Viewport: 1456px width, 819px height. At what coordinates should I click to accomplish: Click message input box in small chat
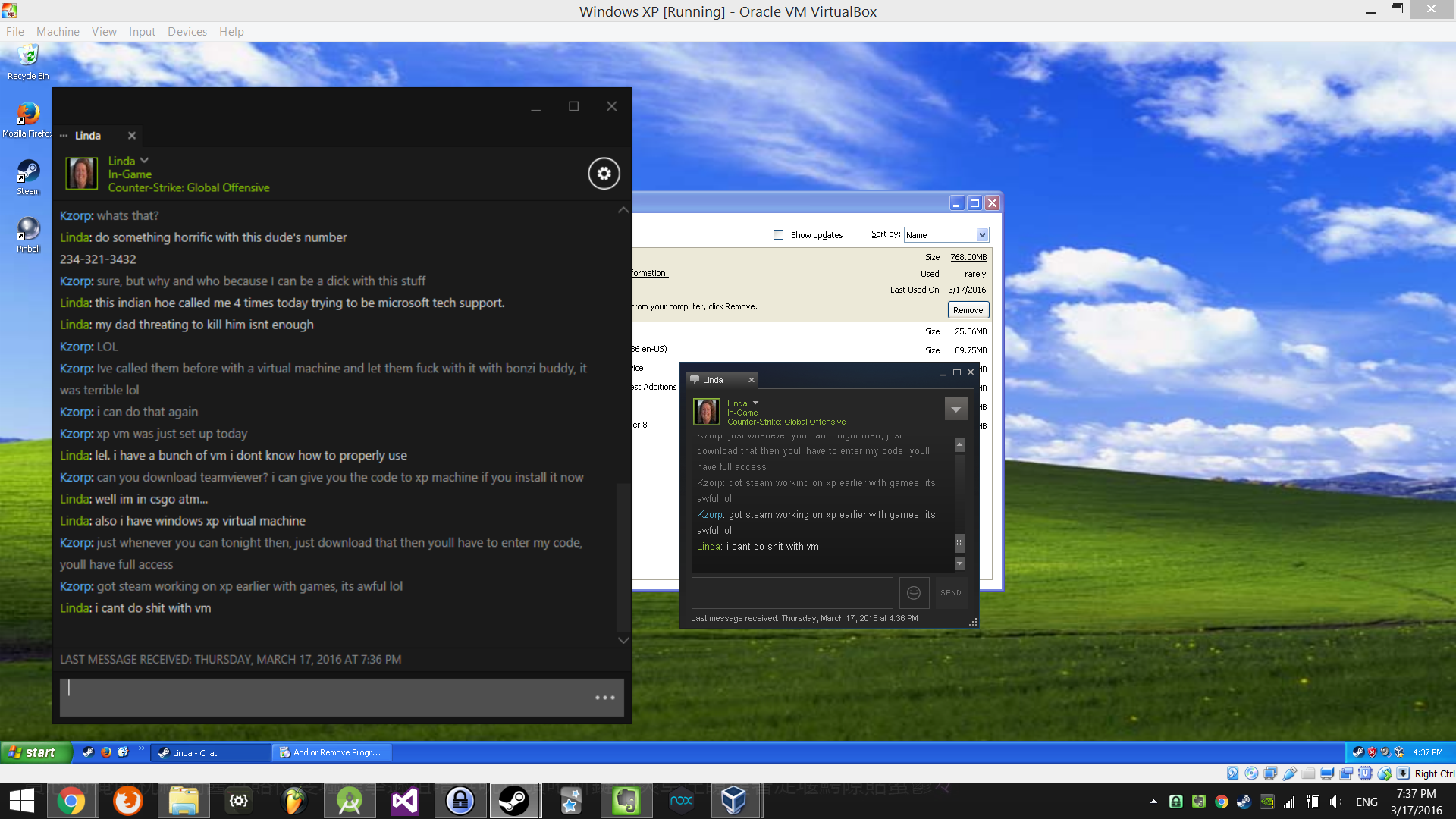[792, 593]
